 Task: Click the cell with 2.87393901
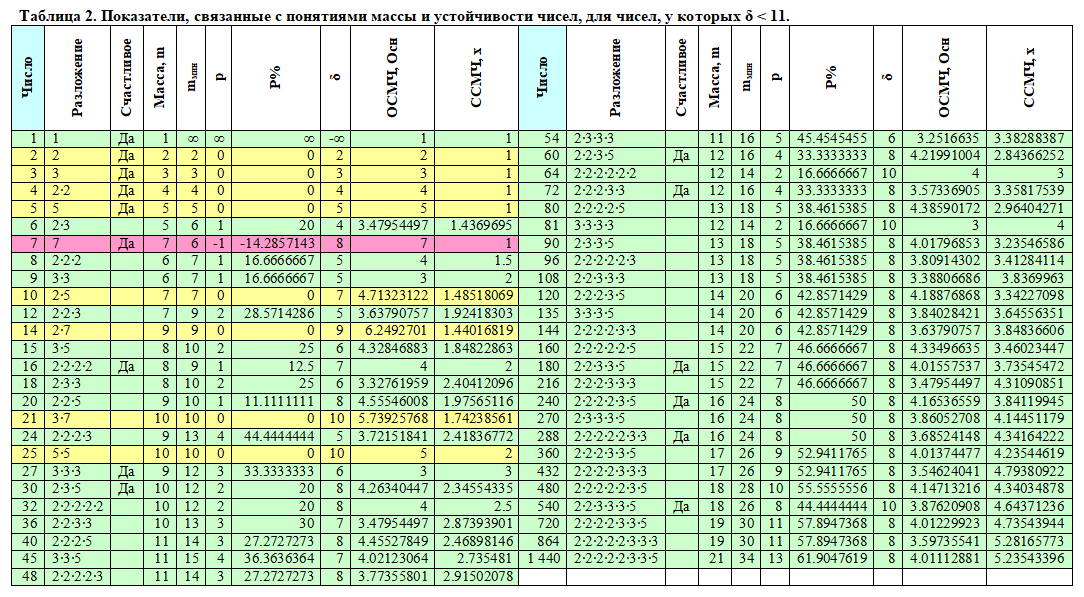[x=476, y=524]
